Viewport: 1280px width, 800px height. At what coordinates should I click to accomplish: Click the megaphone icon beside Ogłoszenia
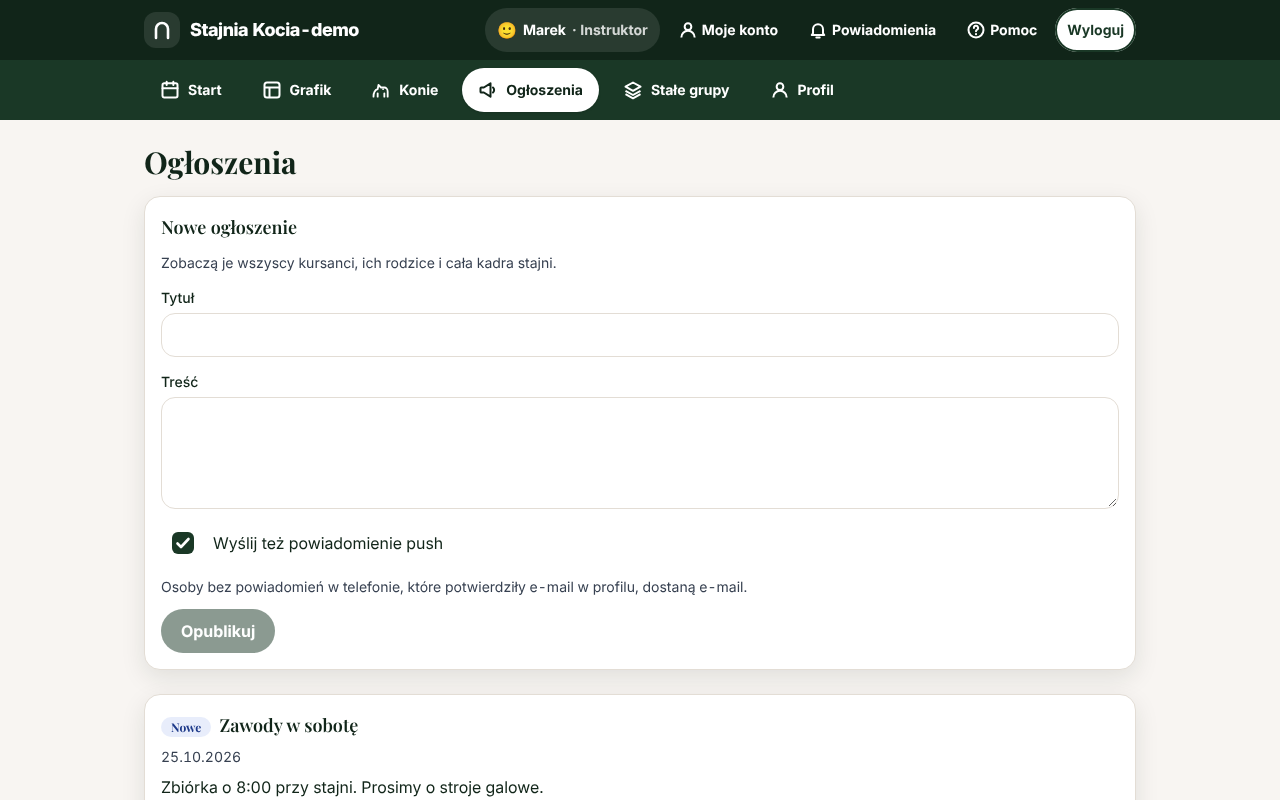(488, 90)
